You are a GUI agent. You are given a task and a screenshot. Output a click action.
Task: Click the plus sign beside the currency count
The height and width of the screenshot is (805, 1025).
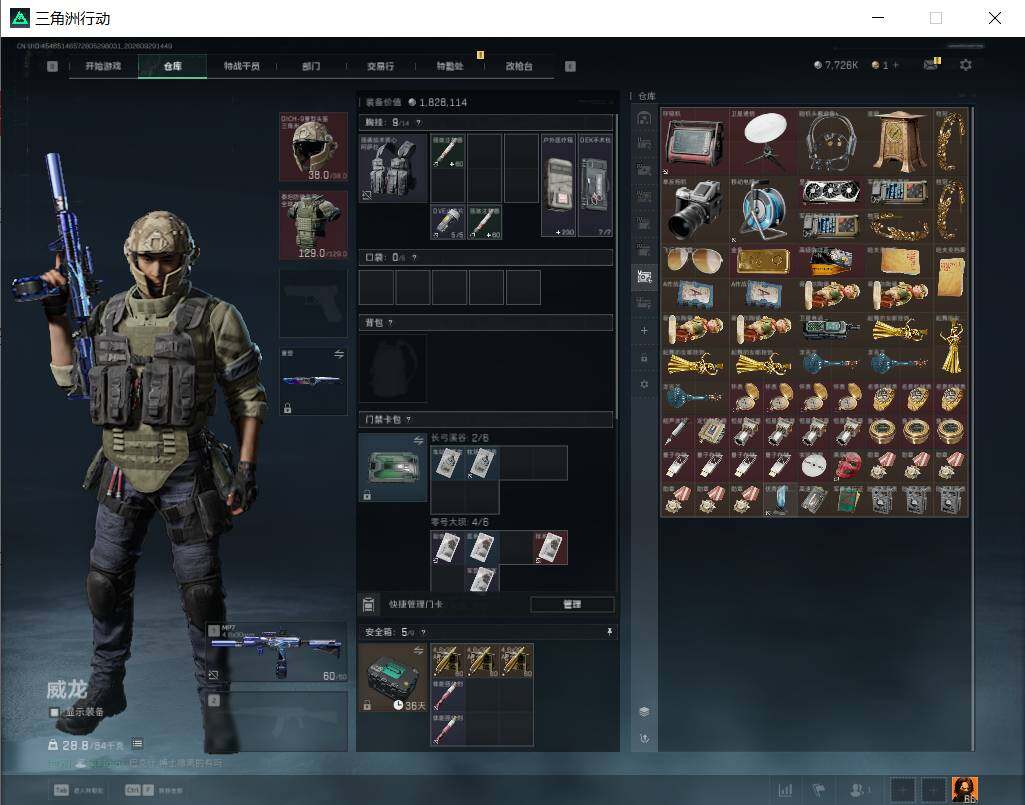tap(896, 65)
